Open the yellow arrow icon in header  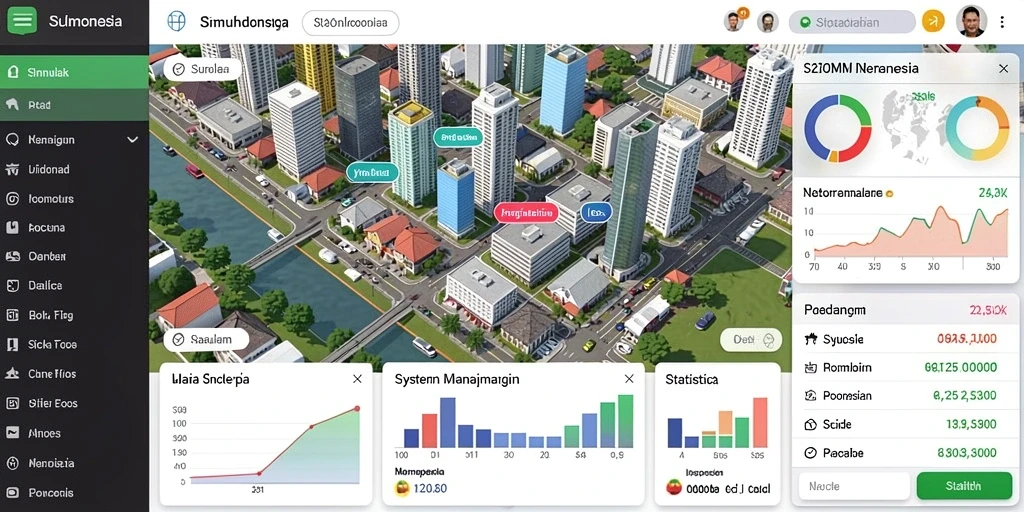(x=933, y=22)
